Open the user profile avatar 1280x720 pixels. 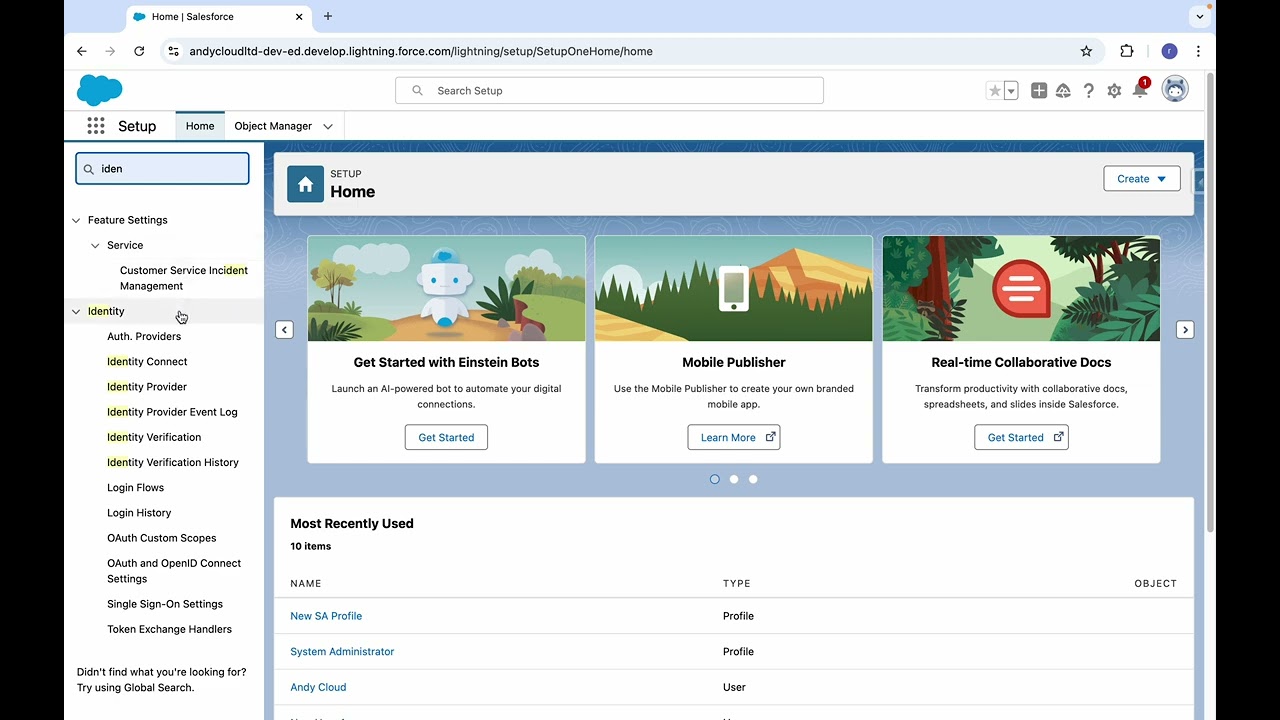click(x=1175, y=89)
